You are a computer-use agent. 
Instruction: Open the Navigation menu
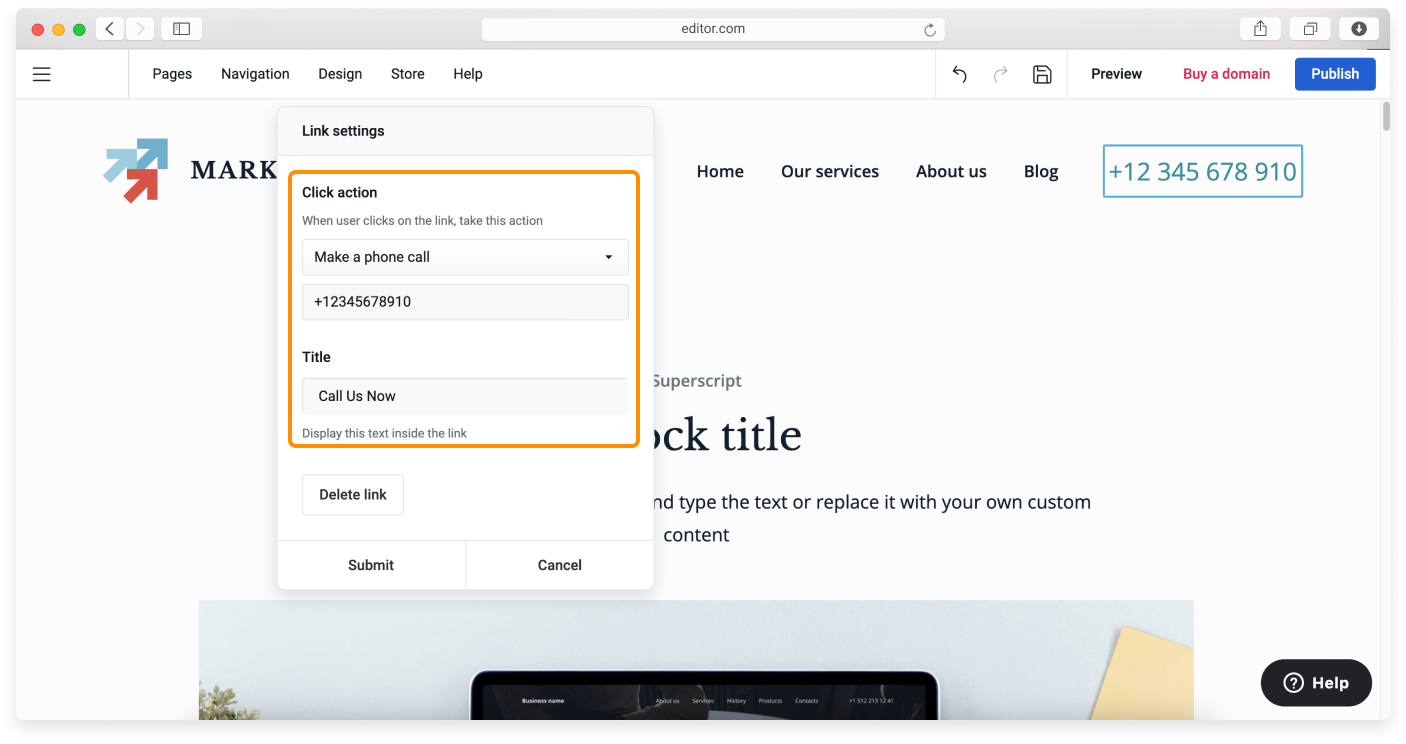click(x=255, y=74)
